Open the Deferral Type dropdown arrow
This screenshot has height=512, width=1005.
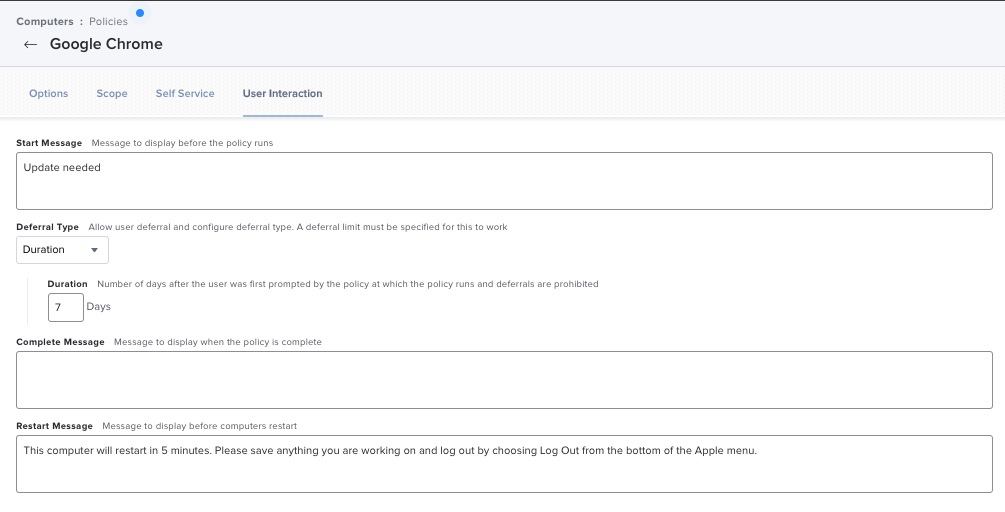94,250
